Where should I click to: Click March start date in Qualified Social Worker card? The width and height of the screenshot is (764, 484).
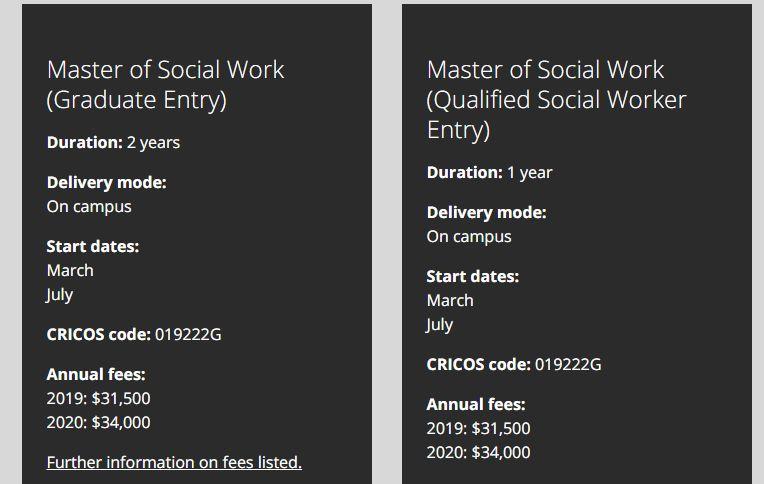click(450, 301)
